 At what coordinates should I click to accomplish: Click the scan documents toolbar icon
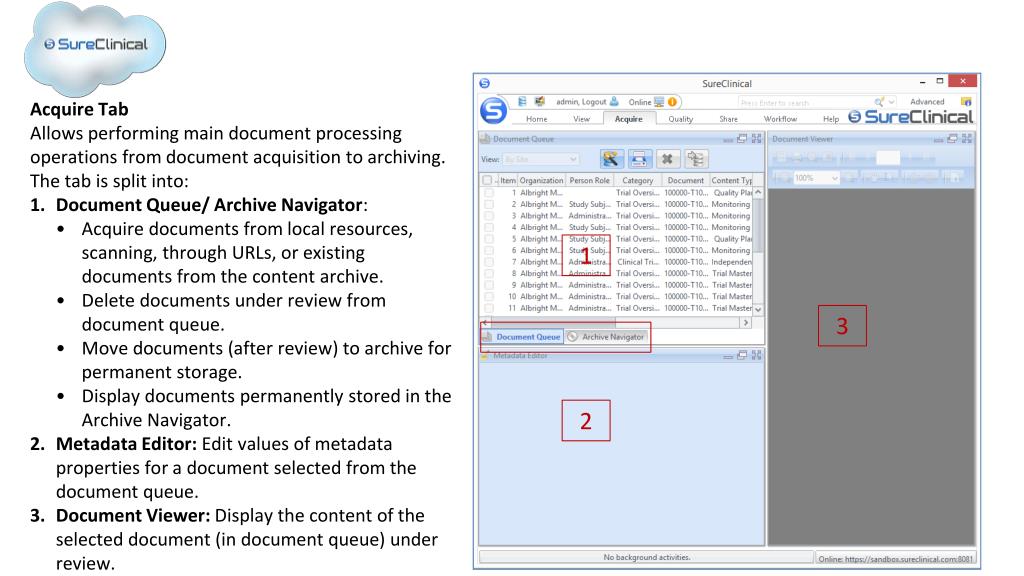pos(639,159)
